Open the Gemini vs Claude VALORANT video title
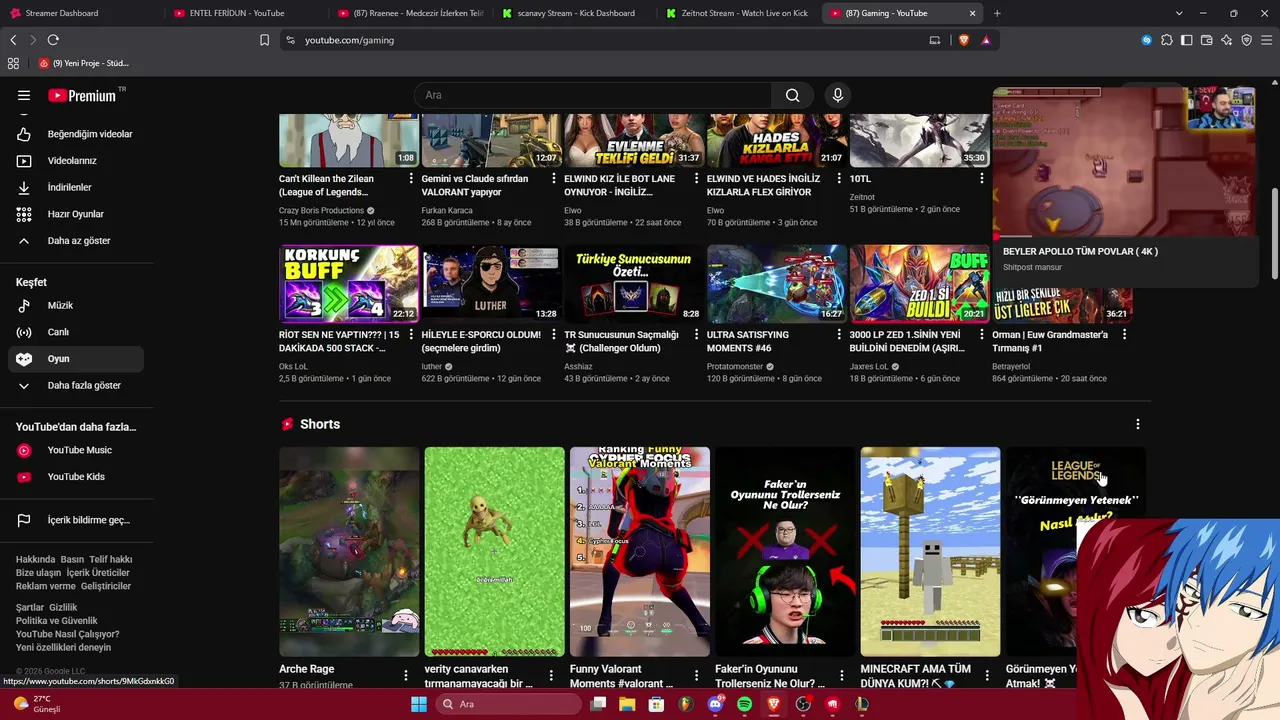Screen dimensions: 1280x720 [x=474, y=185]
